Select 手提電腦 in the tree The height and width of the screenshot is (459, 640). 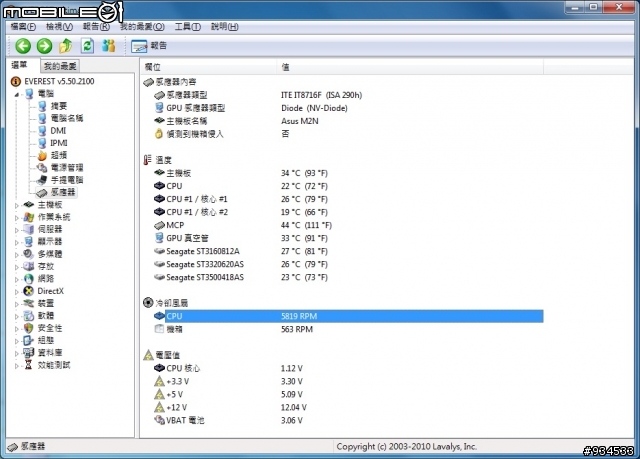(x=67, y=180)
